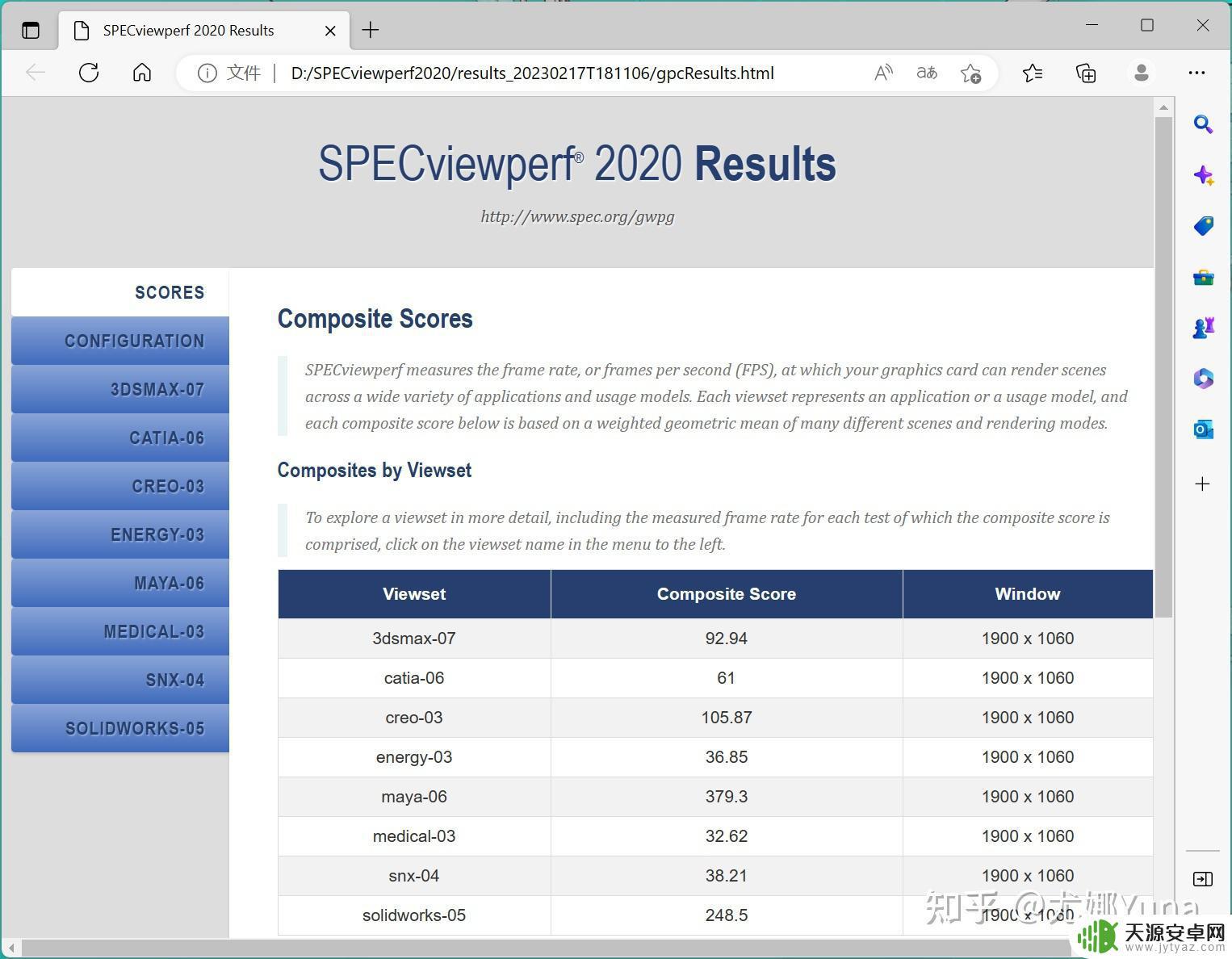Click the 379.3 composite score value
This screenshot has width=1232, height=959.
click(x=727, y=797)
